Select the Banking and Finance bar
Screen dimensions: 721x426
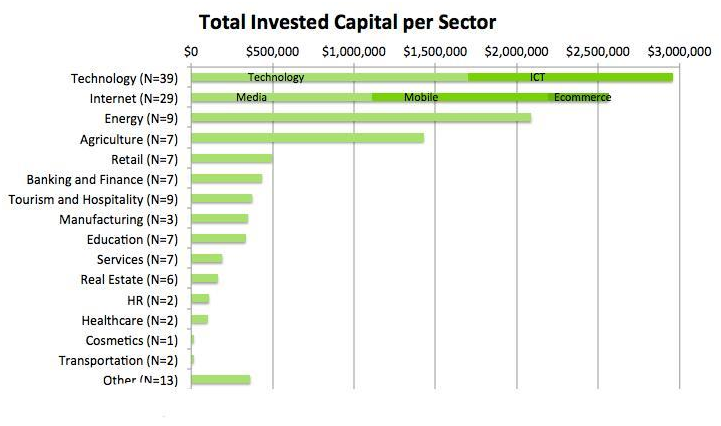[226, 179]
